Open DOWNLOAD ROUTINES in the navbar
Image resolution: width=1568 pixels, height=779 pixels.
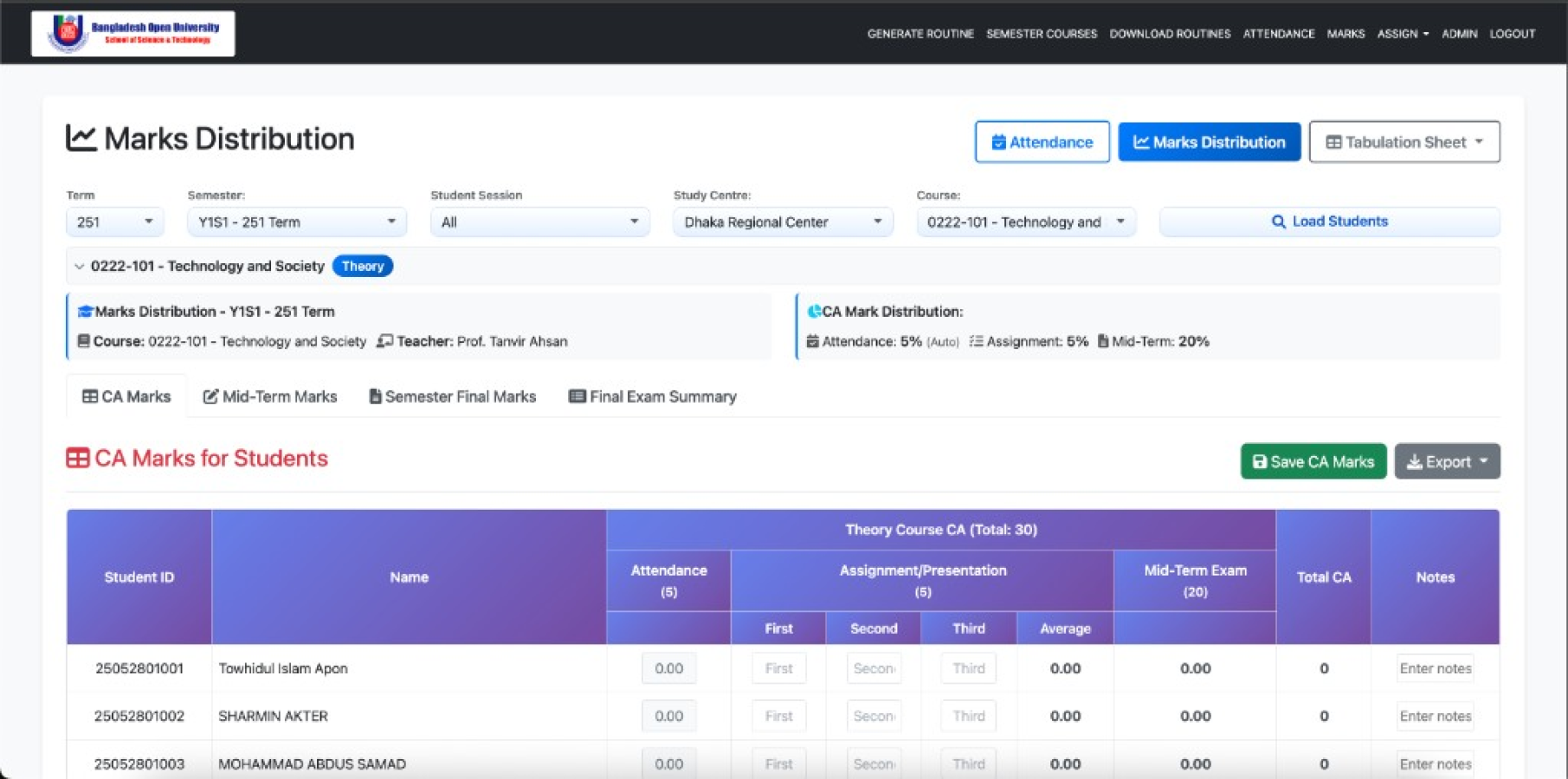point(1170,34)
